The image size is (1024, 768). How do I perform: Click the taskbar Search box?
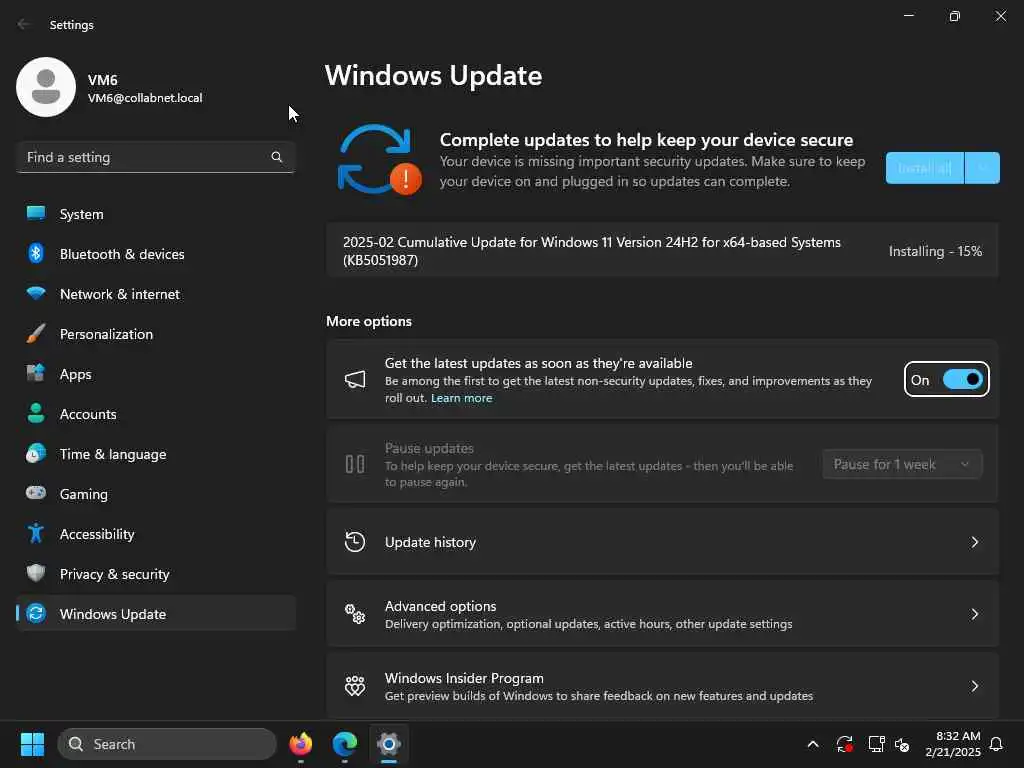coord(167,744)
